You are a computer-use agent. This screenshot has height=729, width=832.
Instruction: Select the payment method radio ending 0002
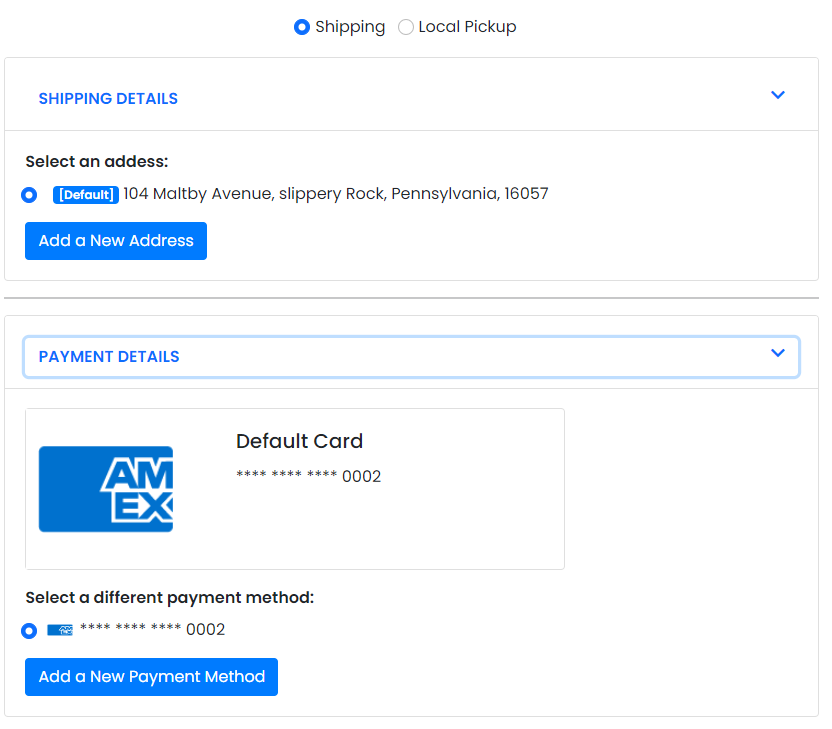coord(29,631)
